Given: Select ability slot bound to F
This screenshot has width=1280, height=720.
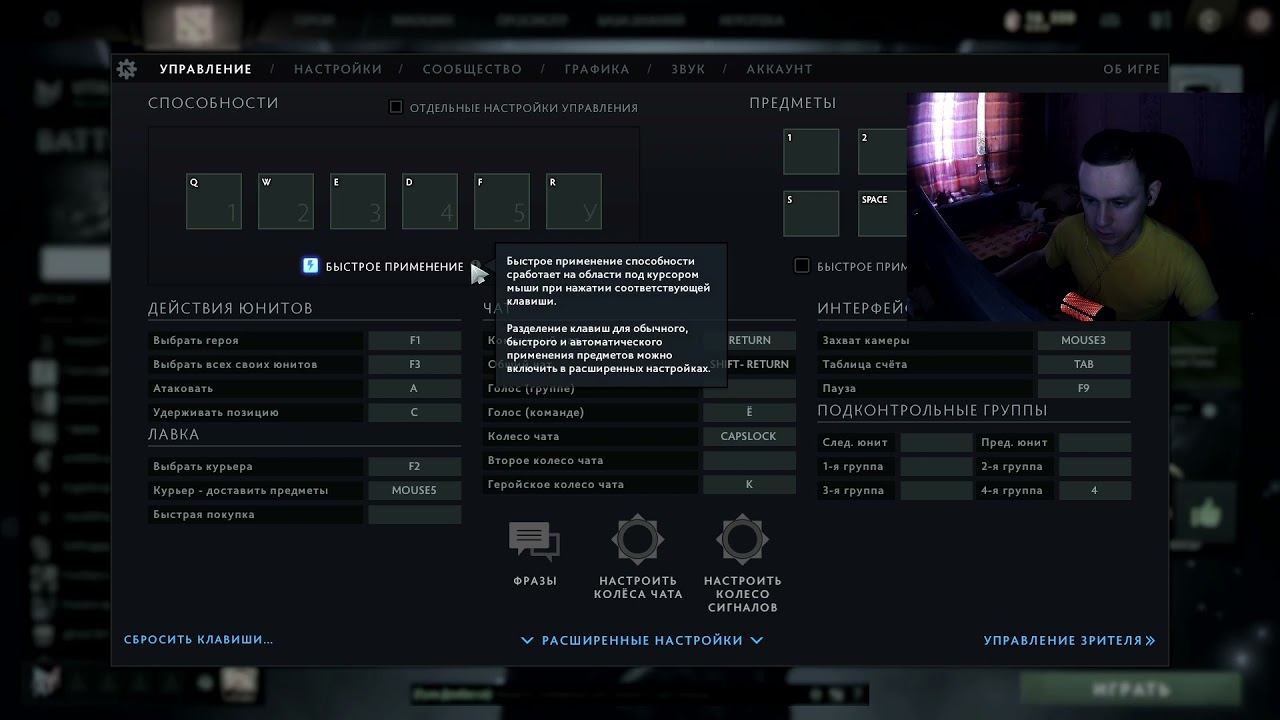Looking at the screenshot, I should point(502,201).
